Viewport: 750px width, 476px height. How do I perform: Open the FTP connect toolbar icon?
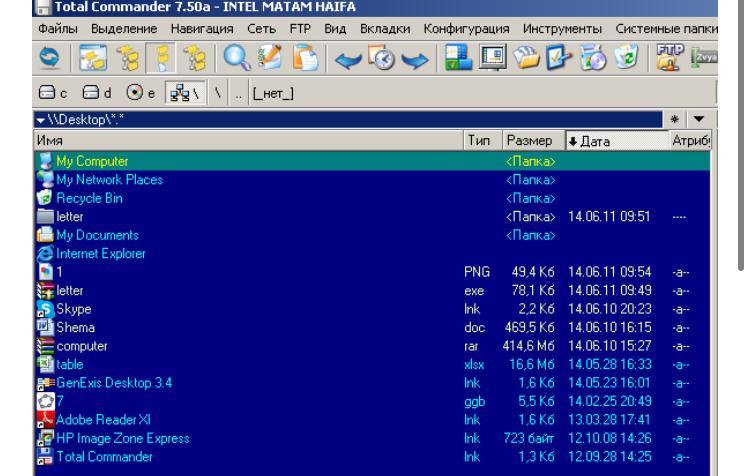pos(669,58)
